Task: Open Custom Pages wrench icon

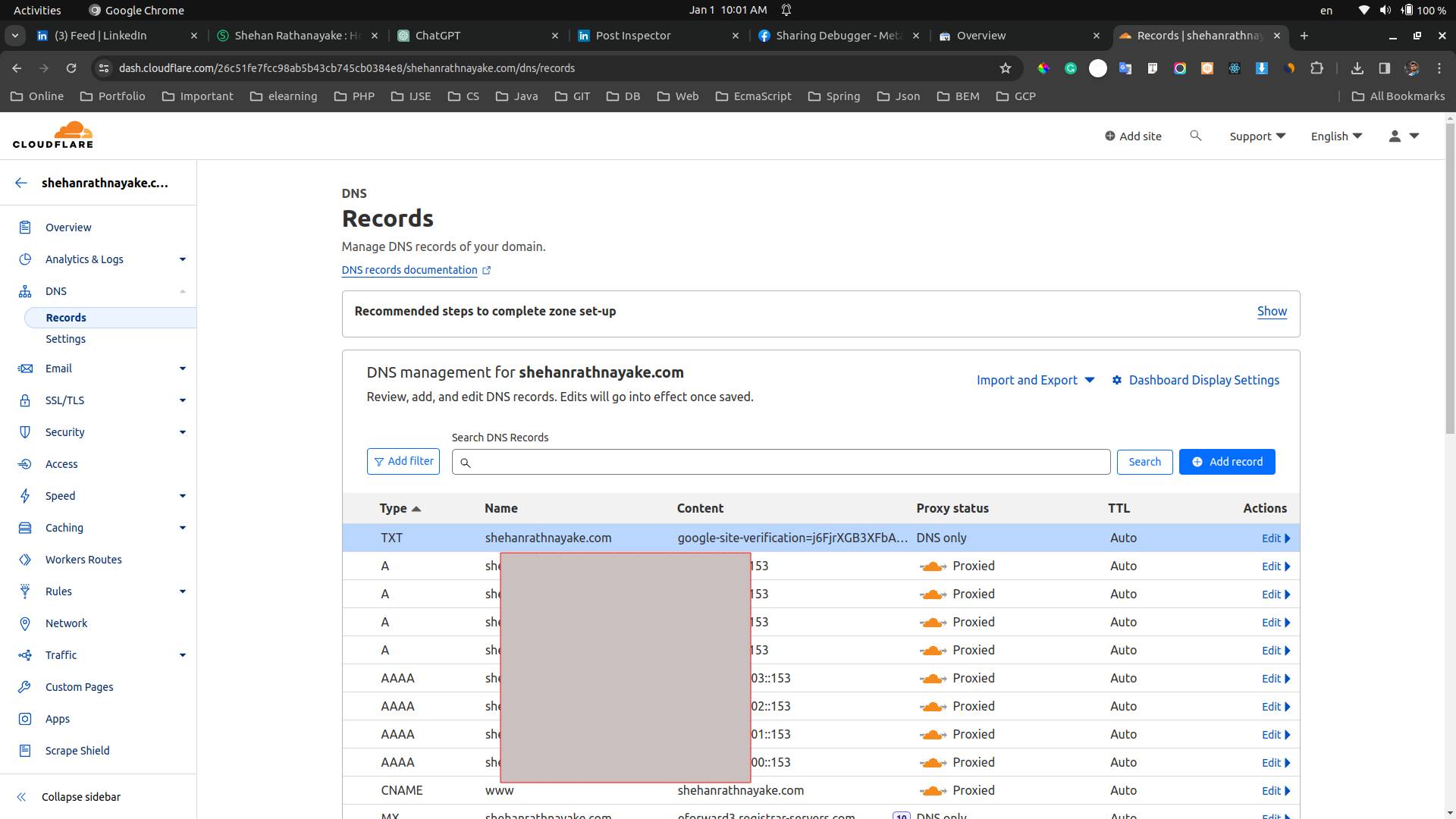Action: (x=25, y=687)
